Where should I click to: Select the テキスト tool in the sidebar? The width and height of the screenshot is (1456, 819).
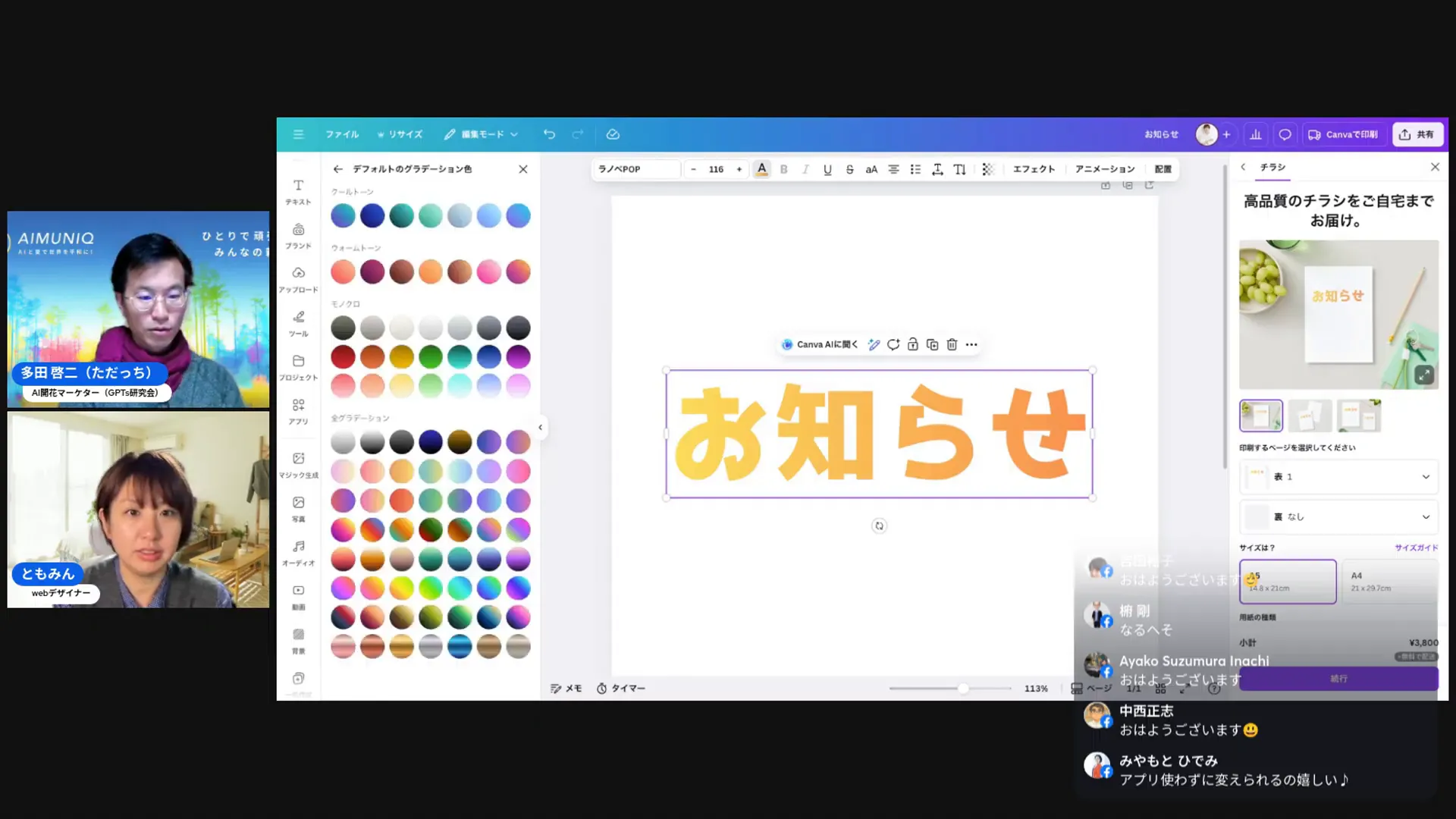click(298, 191)
